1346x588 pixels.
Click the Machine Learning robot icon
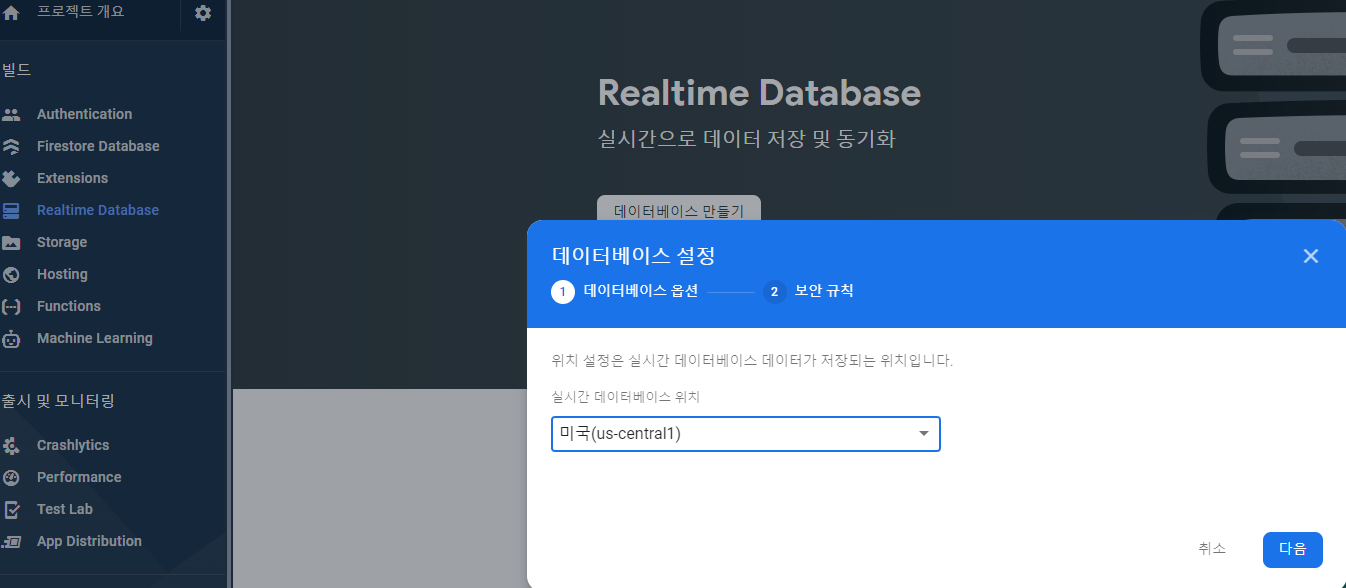[11, 338]
